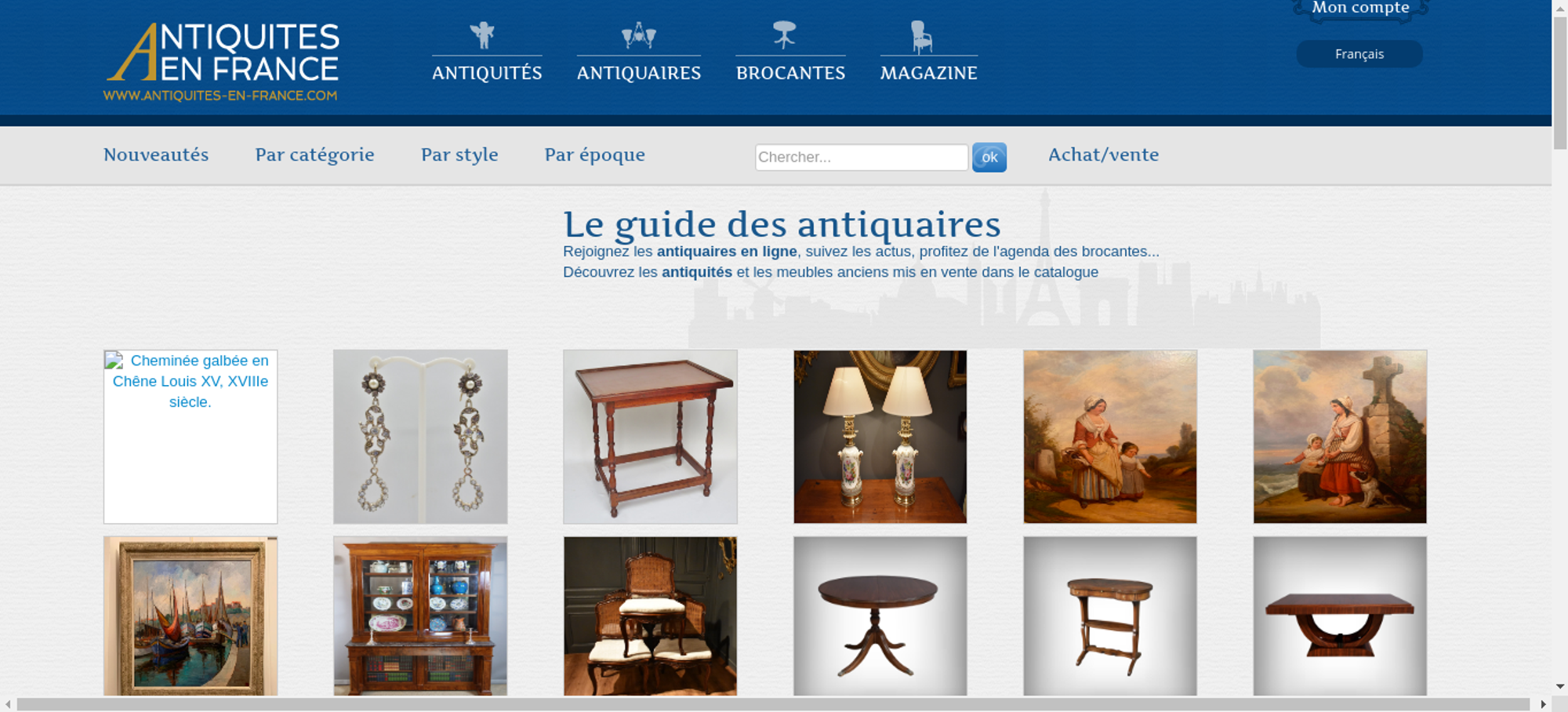Open the Français language selector
The height and width of the screenshot is (712, 1568).
coord(1359,54)
